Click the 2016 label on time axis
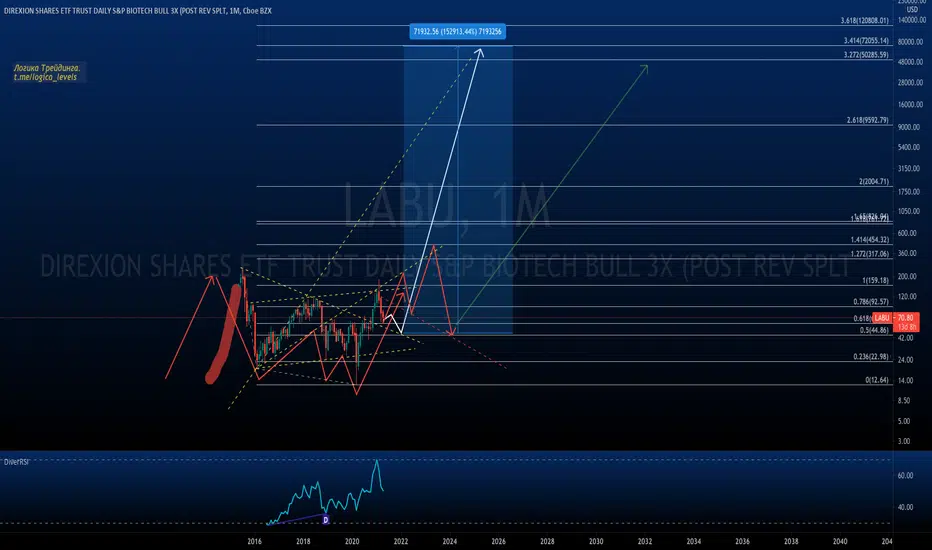 pyautogui.click(x=254, y=542)
